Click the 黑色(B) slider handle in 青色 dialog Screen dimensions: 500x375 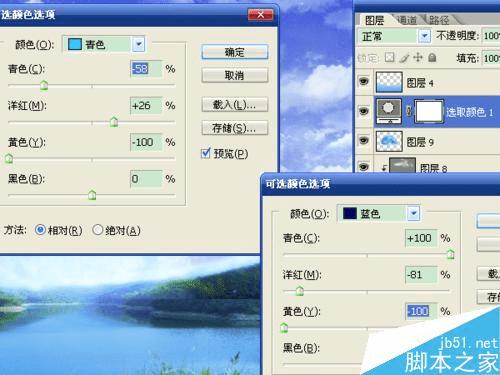[92, 195]
